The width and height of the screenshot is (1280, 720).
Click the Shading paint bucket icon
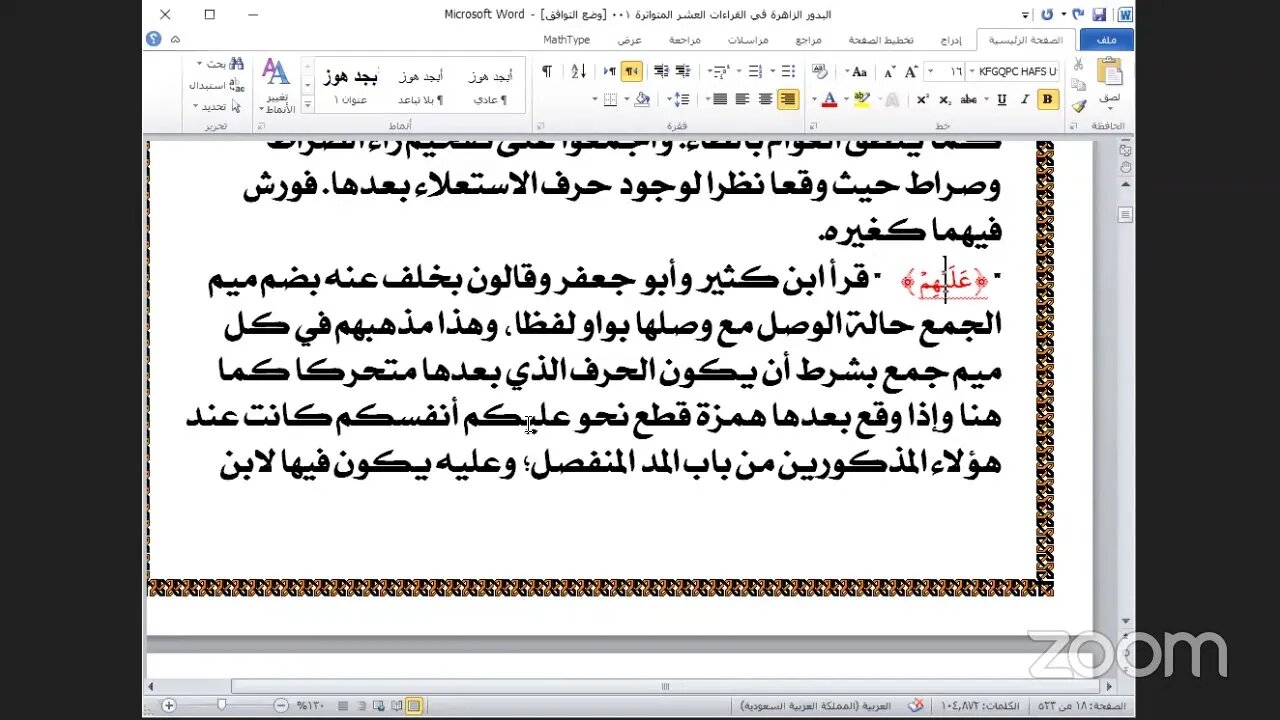point(642,99)
